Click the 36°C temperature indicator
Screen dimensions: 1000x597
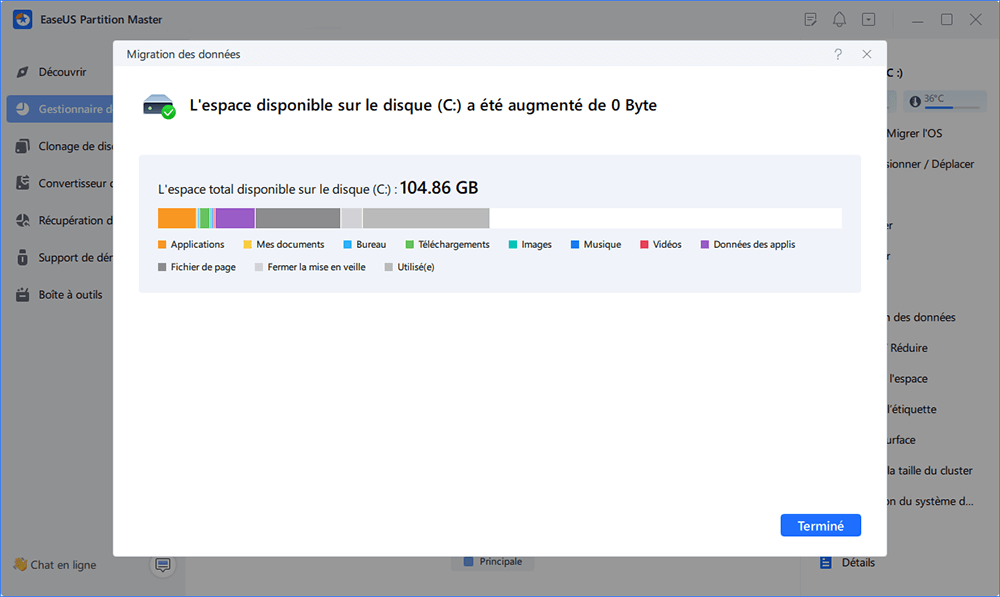(x=945, y=101)
